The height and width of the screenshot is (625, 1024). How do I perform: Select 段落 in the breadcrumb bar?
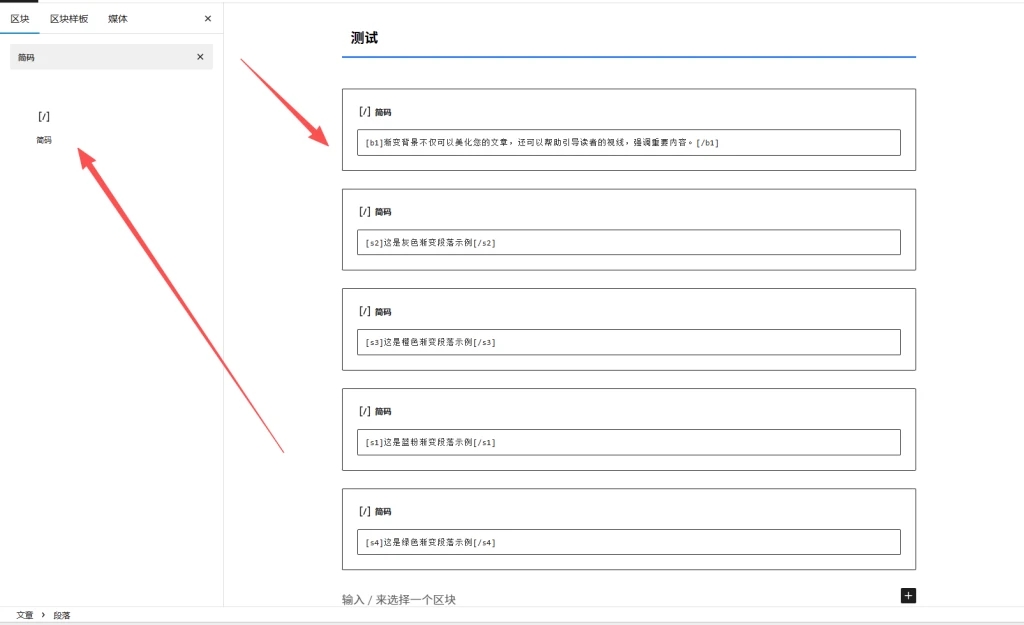point(60,615)
